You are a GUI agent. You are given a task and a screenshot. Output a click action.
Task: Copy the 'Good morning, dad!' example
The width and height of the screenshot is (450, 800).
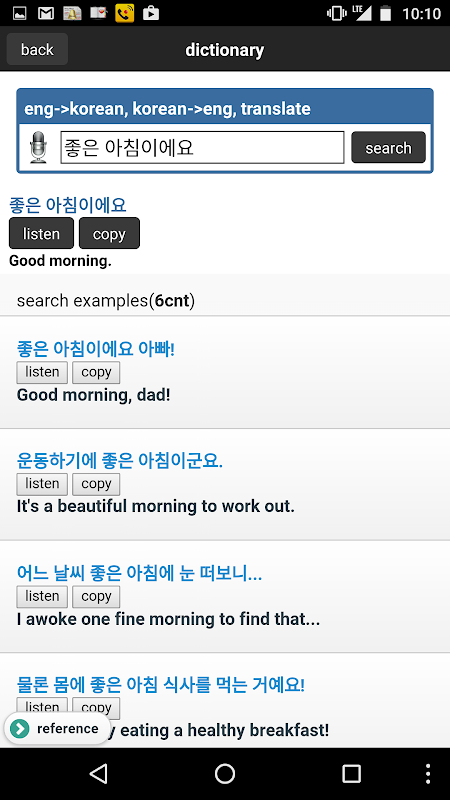pyautogui.click(x=96, y=372)
